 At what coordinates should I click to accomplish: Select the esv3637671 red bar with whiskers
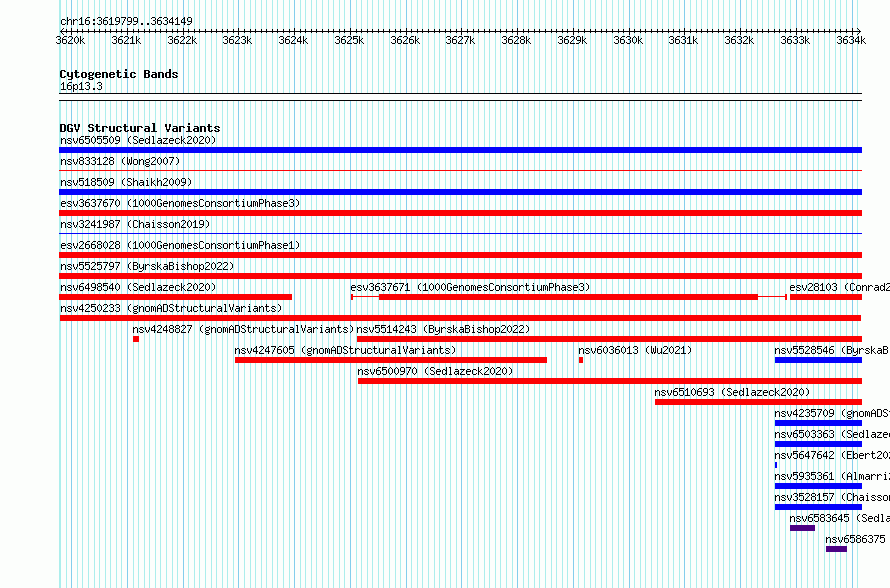point(569,297)
